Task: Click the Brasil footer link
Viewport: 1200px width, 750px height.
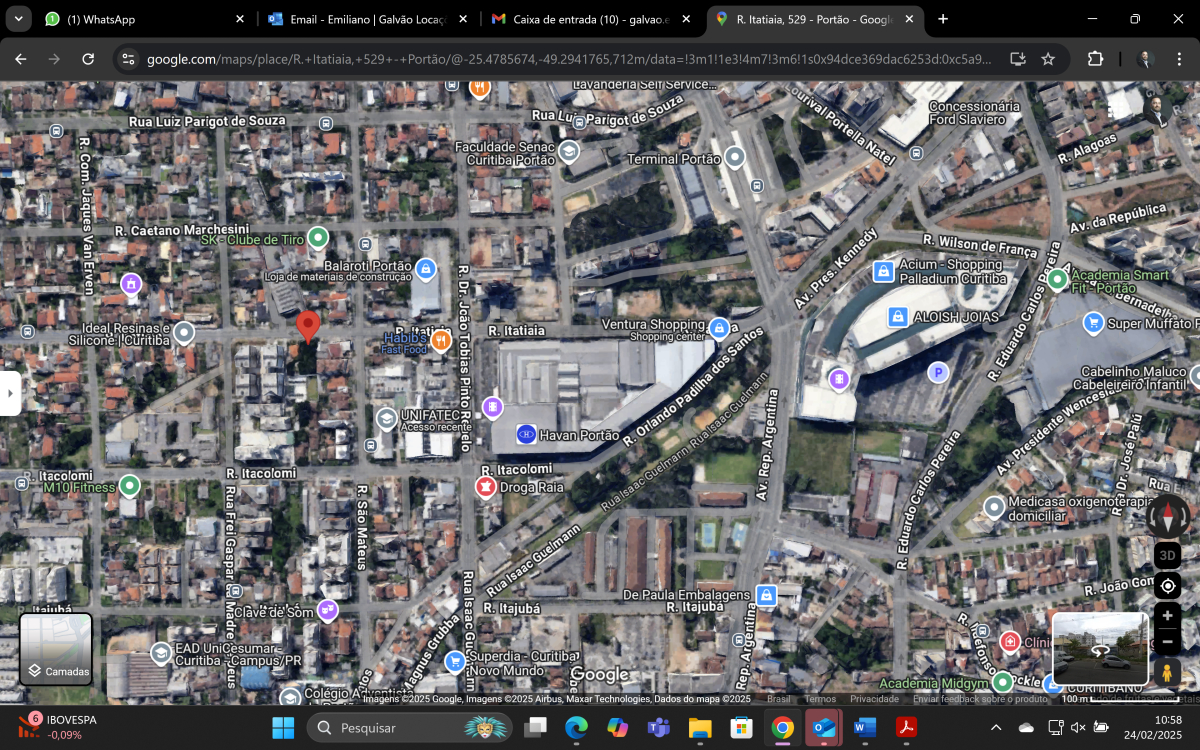Action: tap(778, 699)
